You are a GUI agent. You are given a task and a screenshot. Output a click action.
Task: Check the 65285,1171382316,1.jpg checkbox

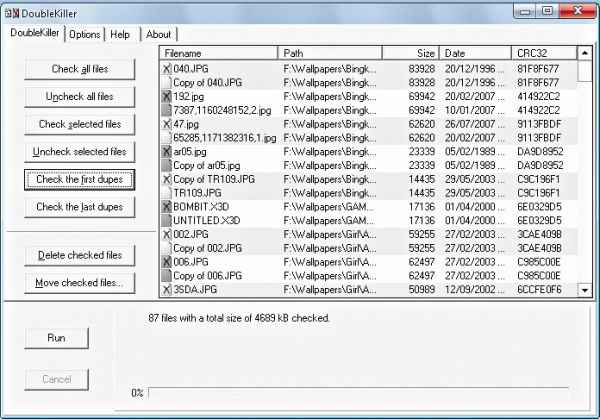[x=166, y=138]
